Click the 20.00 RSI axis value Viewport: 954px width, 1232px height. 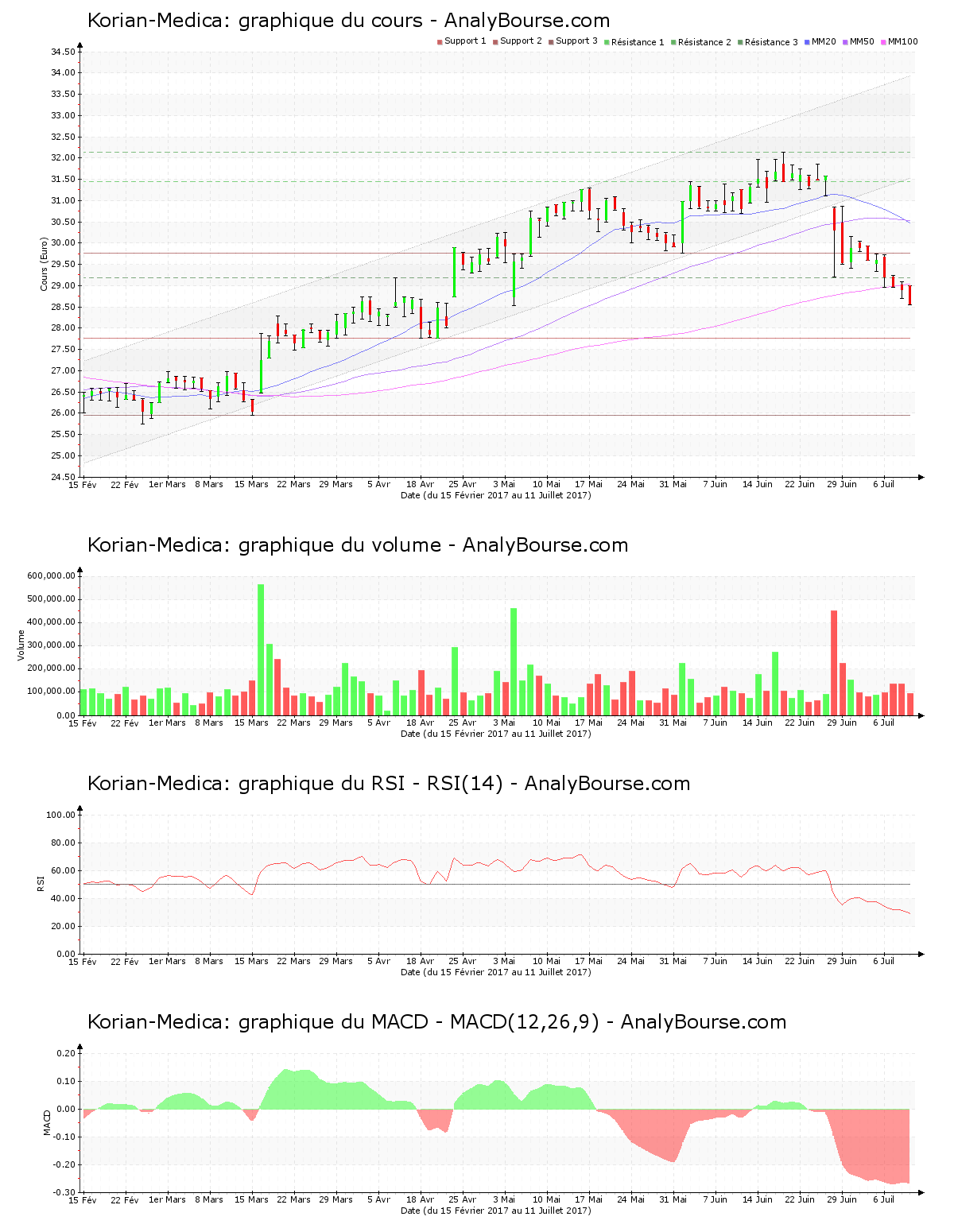pos(64,926)
